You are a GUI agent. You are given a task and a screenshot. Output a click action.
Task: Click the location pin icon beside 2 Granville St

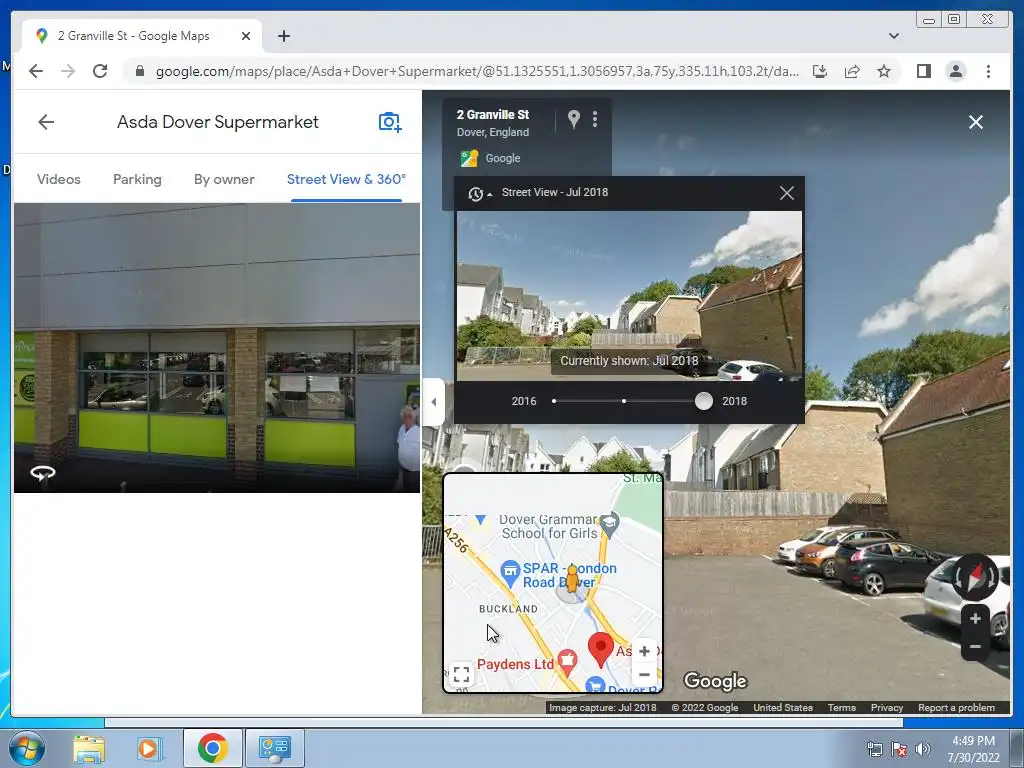[x=573, y=119]
